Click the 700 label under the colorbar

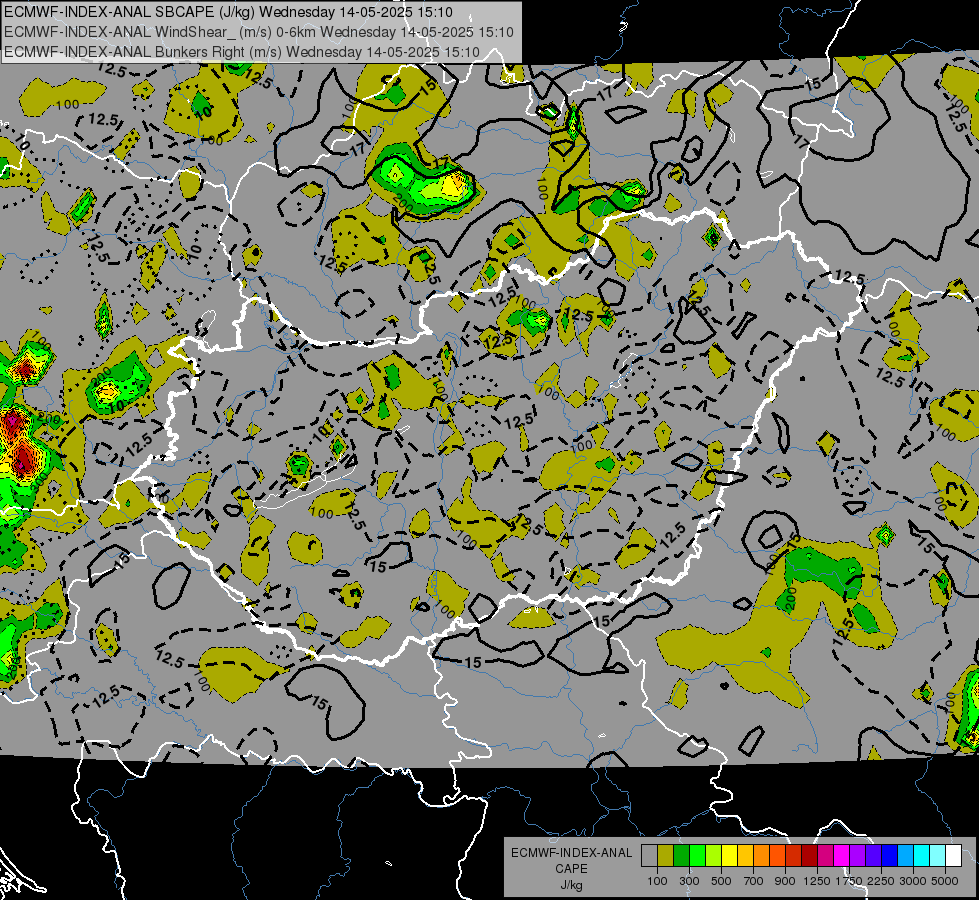coord(754,881)
